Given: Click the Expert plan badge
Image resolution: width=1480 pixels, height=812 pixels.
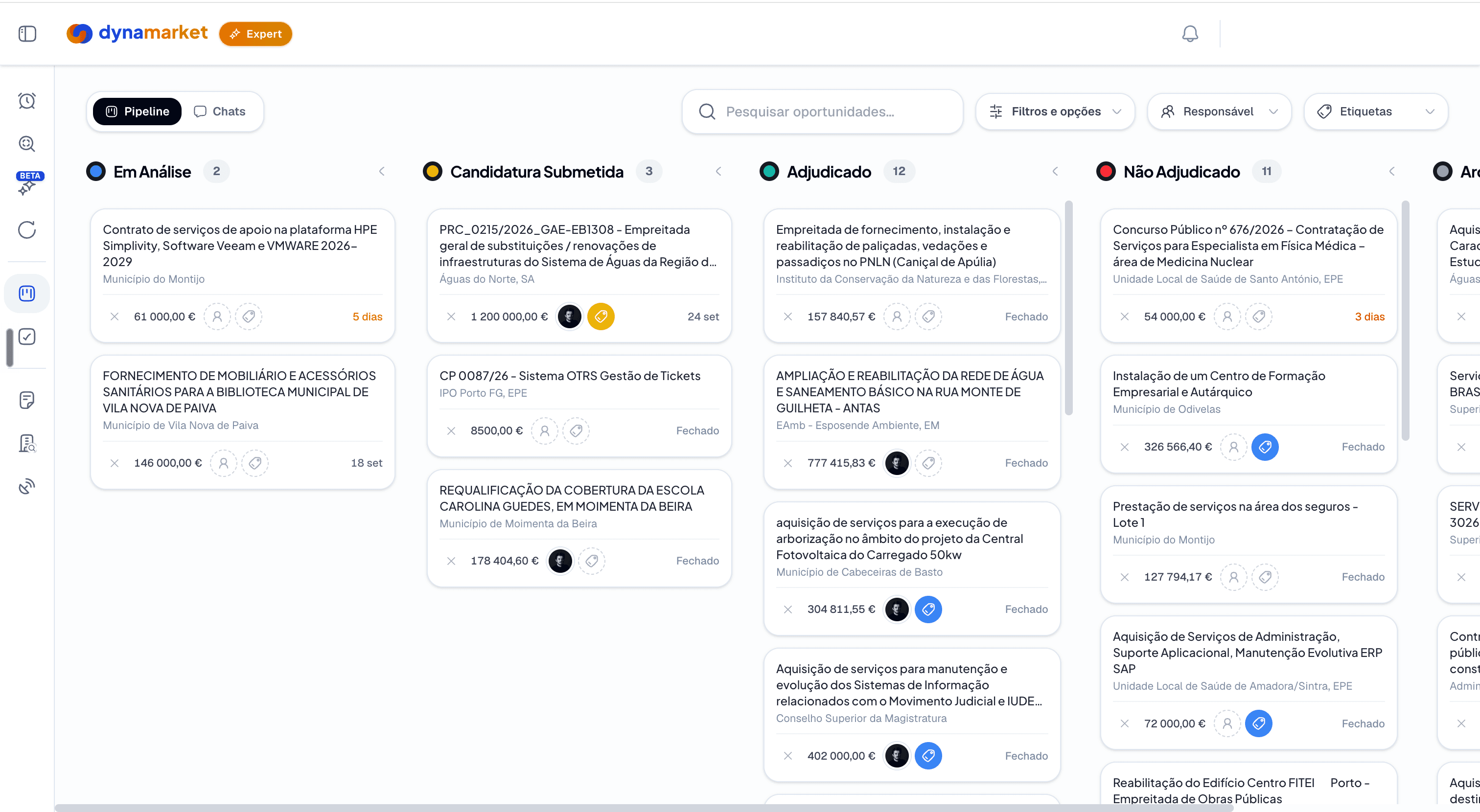Looking at the screenshot, I should click(255, 34).
